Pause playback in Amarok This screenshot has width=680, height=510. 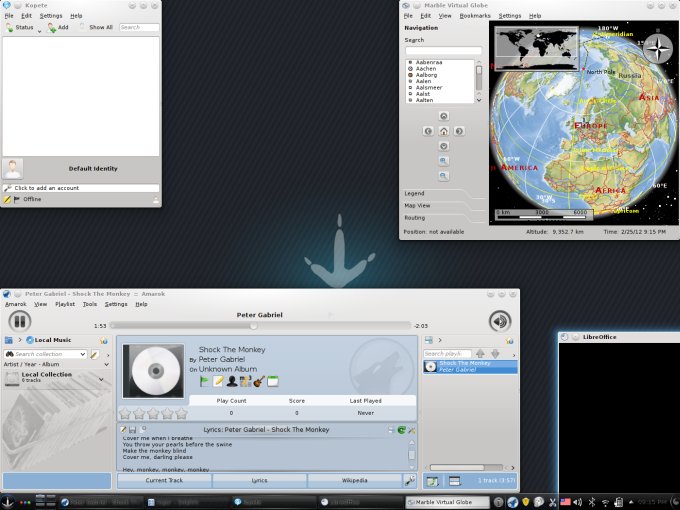(x=20, y=321)
